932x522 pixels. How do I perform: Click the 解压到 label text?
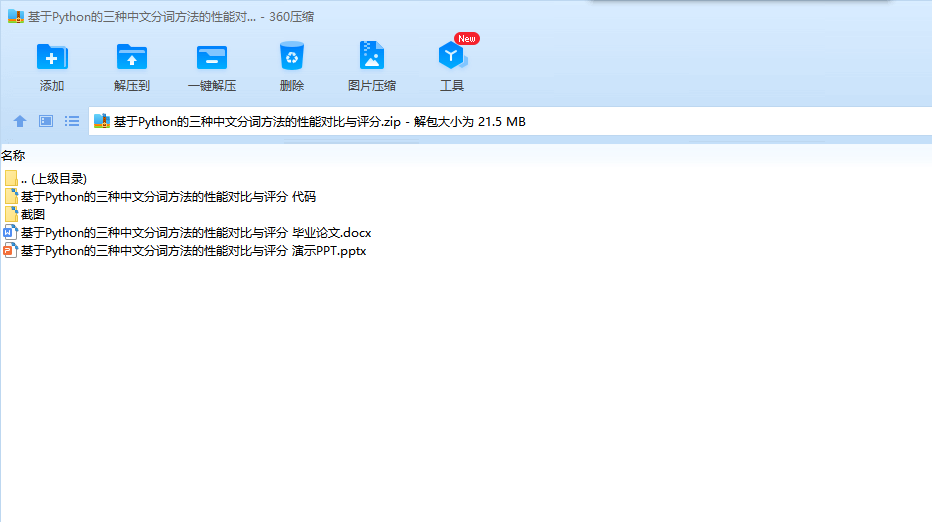pos(132,86)
